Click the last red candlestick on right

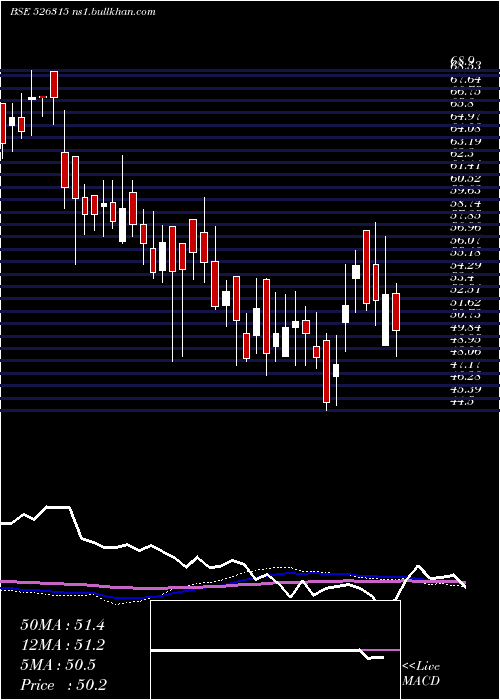click(396, 312)
